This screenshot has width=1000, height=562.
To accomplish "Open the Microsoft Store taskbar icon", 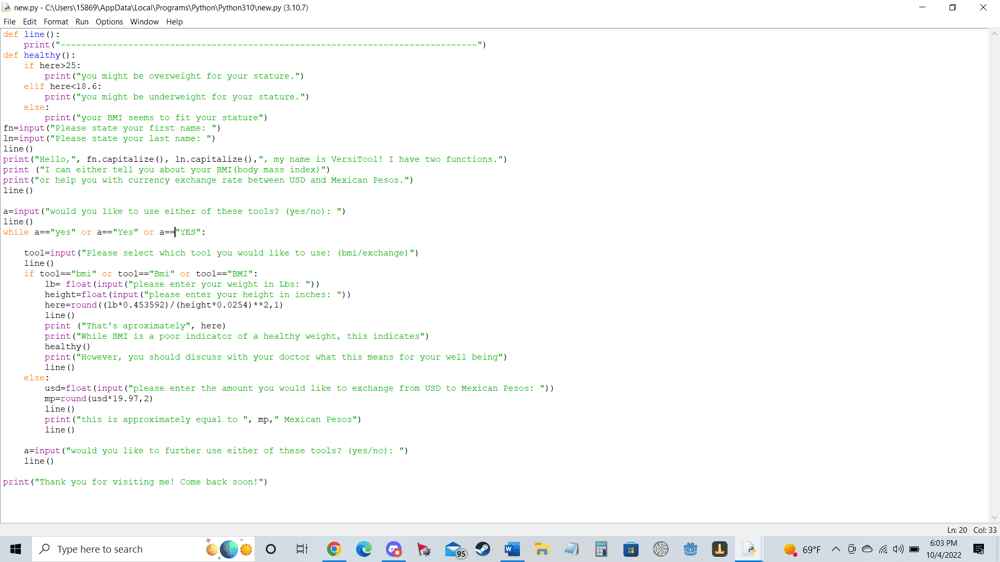I will click(x=631, y=549).
